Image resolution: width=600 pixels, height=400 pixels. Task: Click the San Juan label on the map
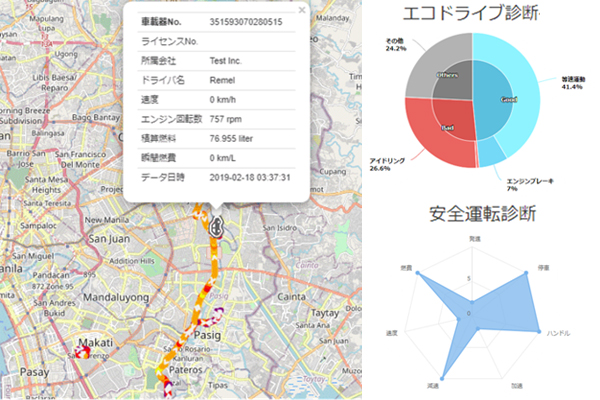pyautogui.click(x=109, y=239)
